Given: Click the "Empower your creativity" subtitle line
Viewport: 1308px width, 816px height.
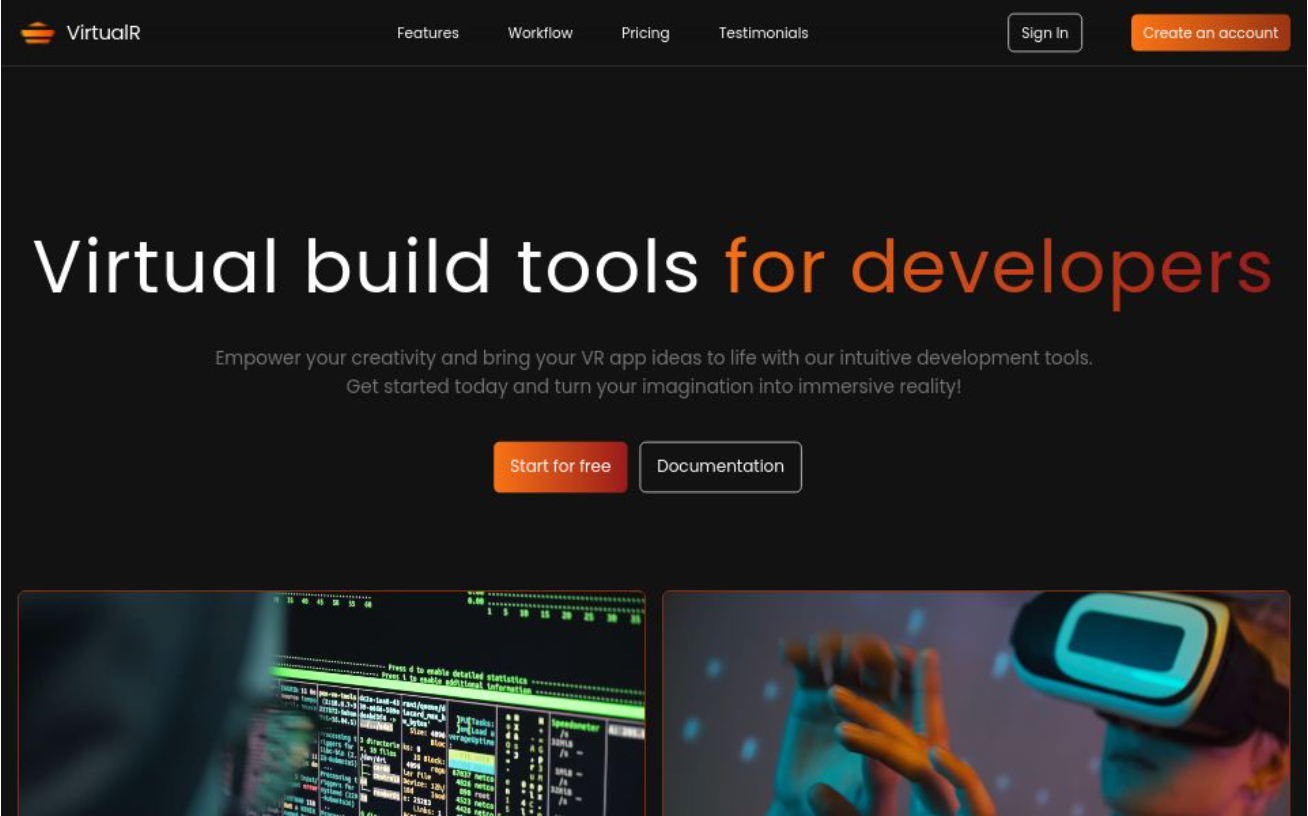Looking at the screenshot, I should point(653,358).
